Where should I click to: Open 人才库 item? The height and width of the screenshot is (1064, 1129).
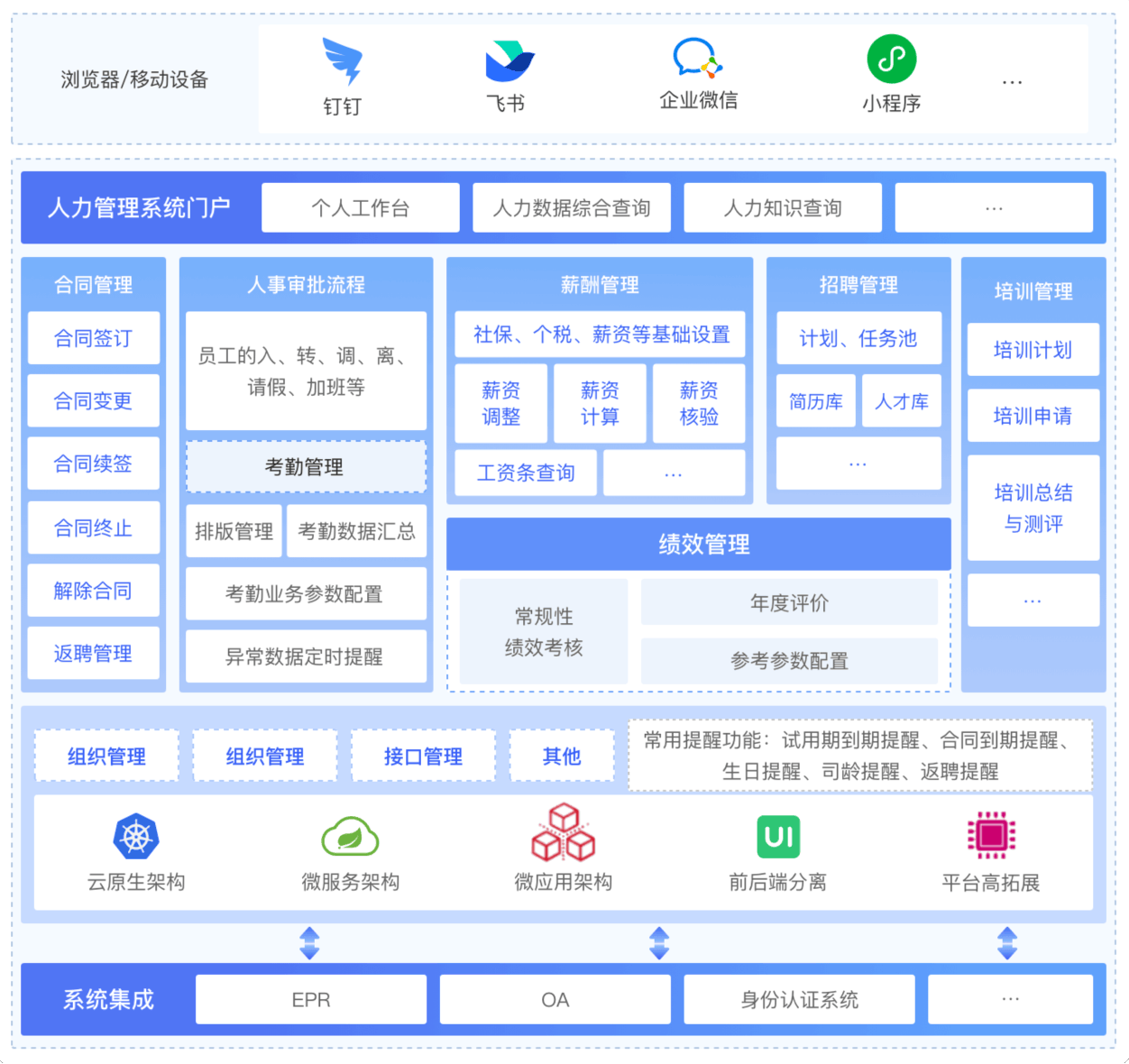[902, 401]
